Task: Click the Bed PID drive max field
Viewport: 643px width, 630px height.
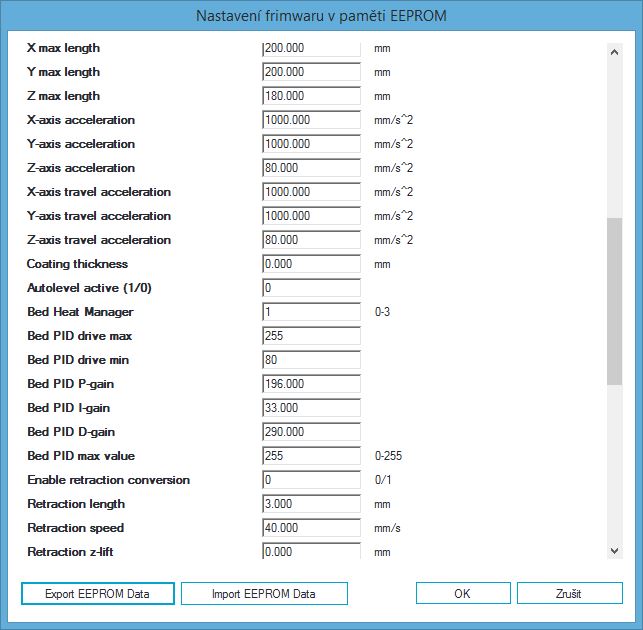Action: (x=311, y=336)
